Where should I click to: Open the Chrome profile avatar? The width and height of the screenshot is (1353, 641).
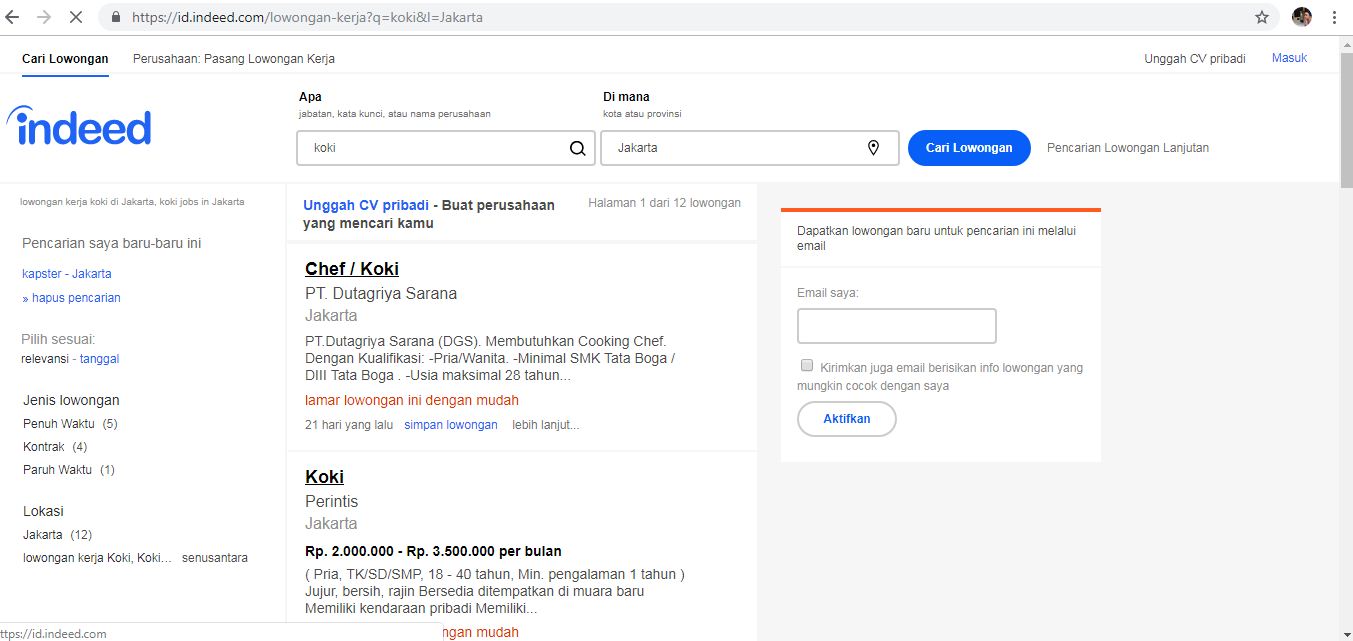[x=1301, y=17]
